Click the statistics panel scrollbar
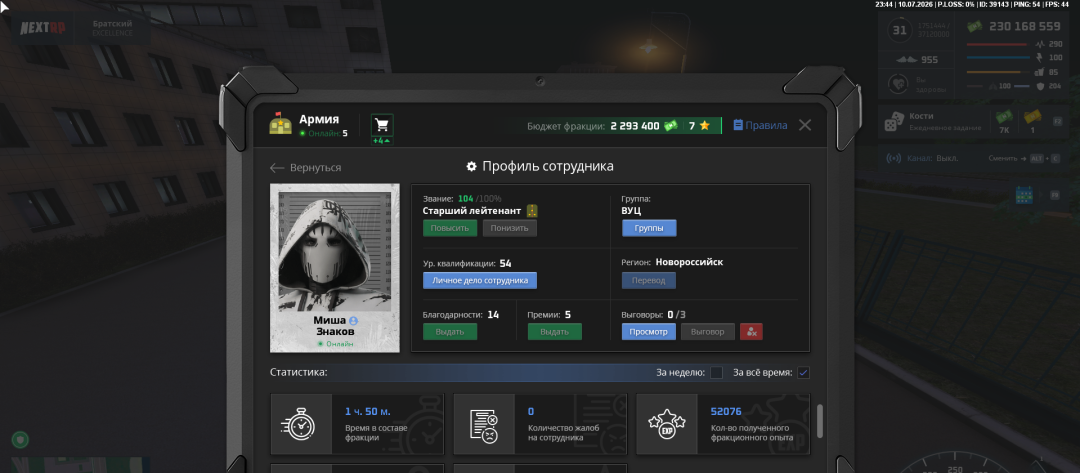This screenshot has width=1080, height=473. pos(820,421)
